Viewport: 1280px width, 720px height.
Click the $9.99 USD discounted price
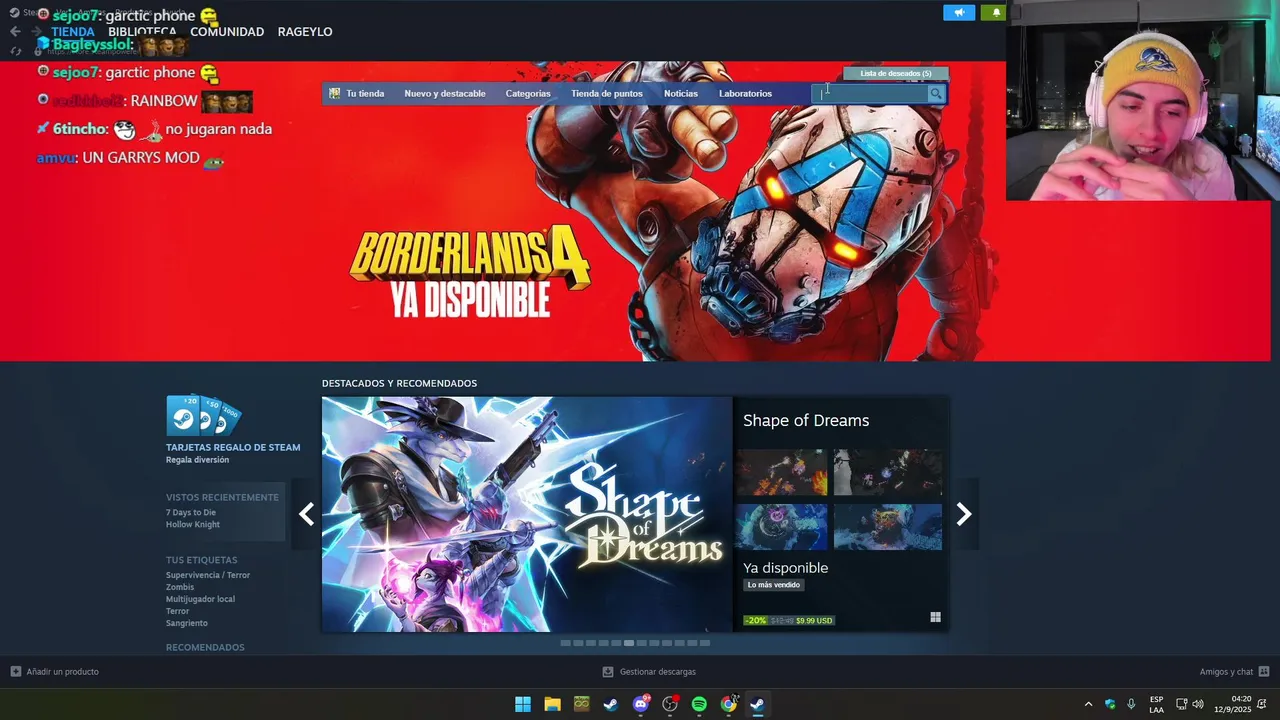[x=814, y=620]
